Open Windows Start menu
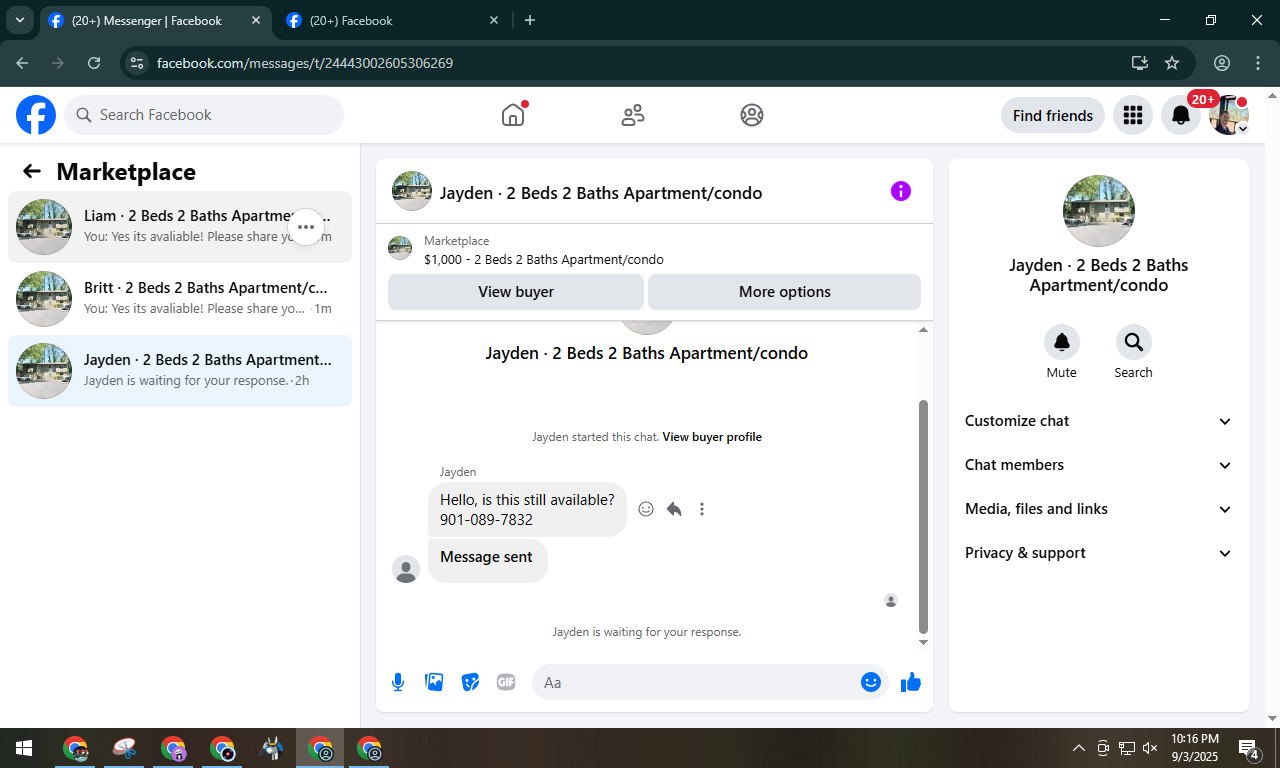 click(x=24, y=748)
